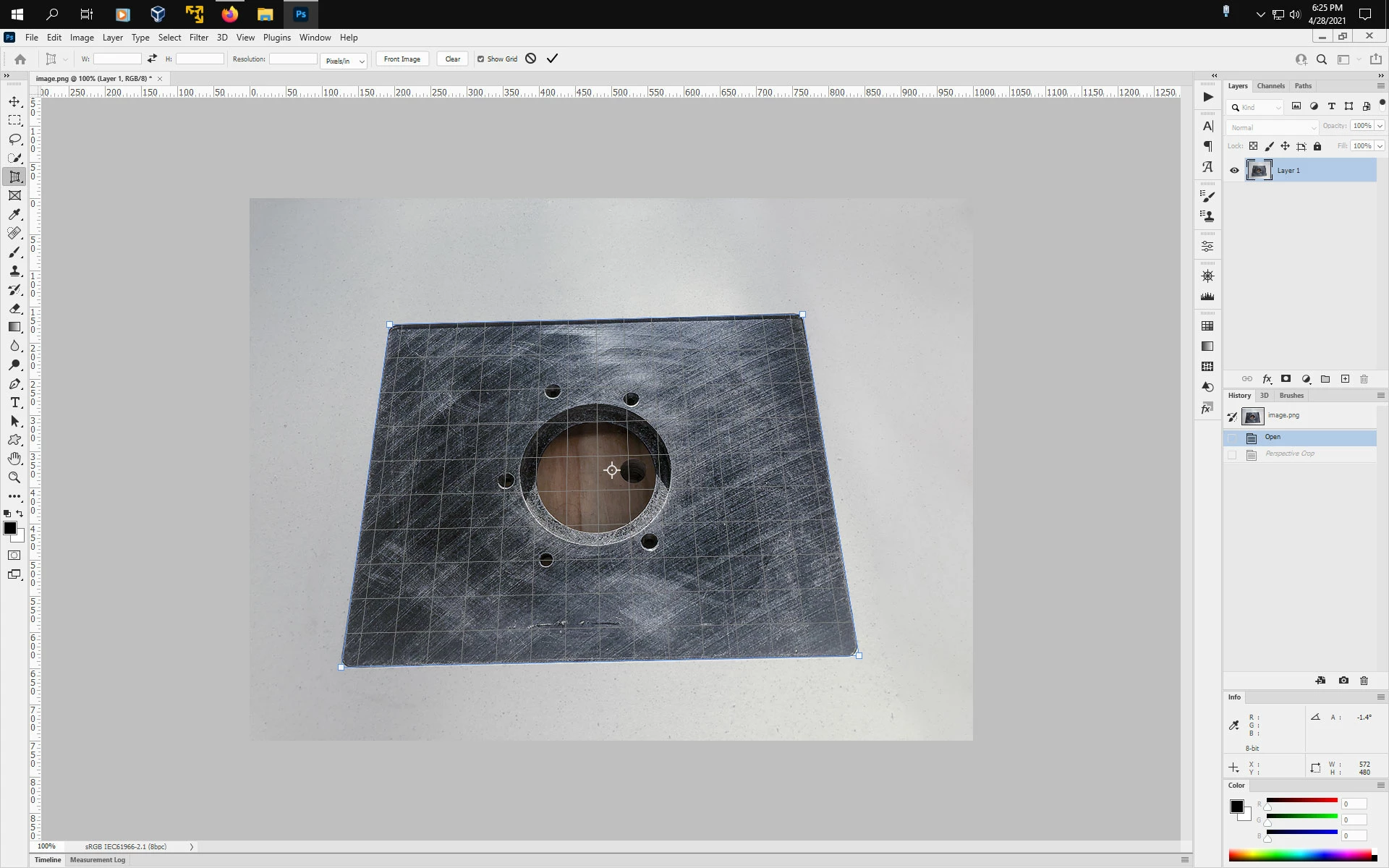The image size is (1389, 868).
Task: Click the foreground color swatch in toolbar
Action: click(10, 529)
